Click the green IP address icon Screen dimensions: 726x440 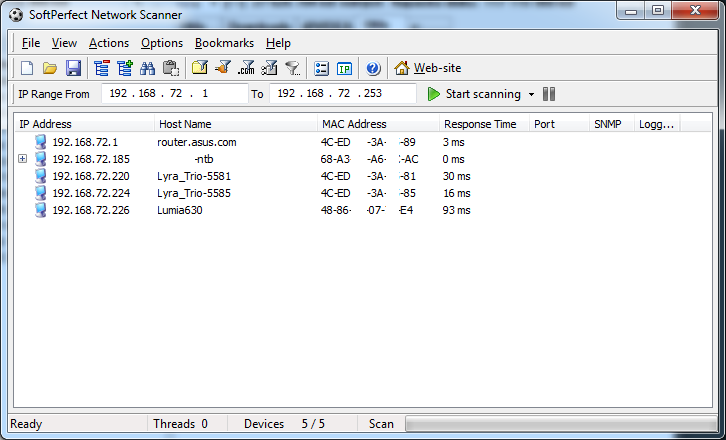344,68
